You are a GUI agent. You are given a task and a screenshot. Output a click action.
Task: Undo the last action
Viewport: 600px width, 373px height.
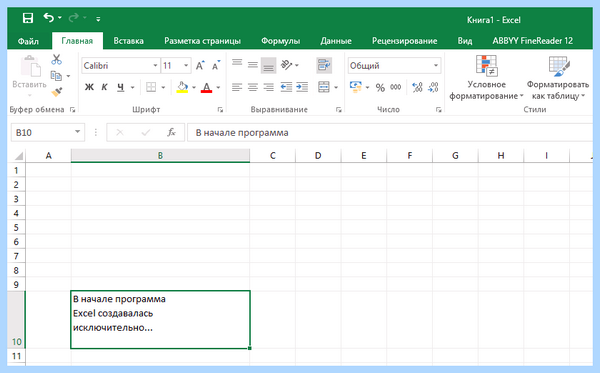49,18
